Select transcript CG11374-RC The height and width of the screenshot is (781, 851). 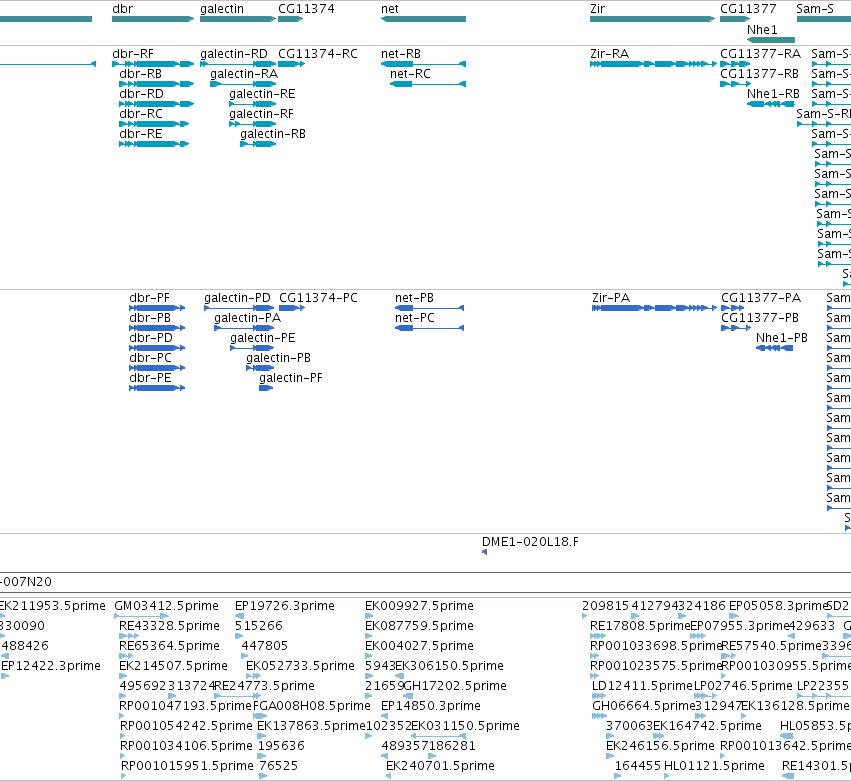pyautogui.click(x=318, y=54)
